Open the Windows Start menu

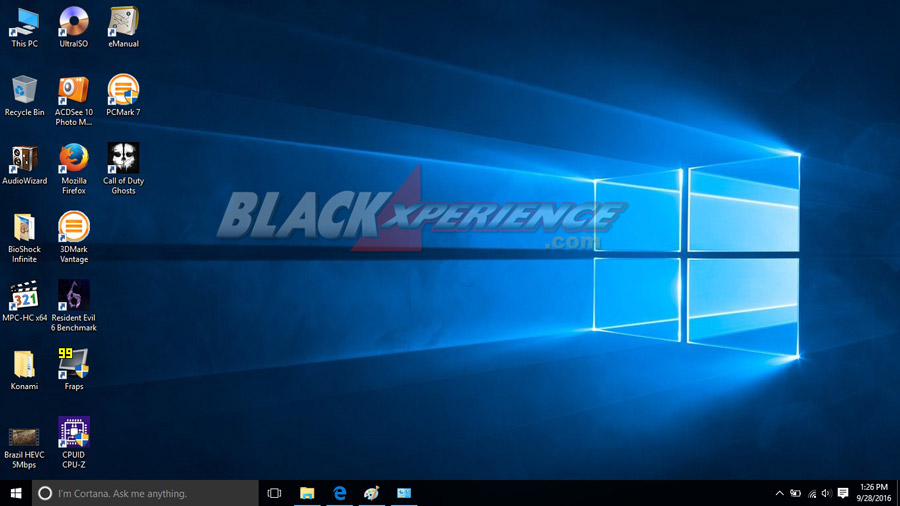[x=15, y=493]
